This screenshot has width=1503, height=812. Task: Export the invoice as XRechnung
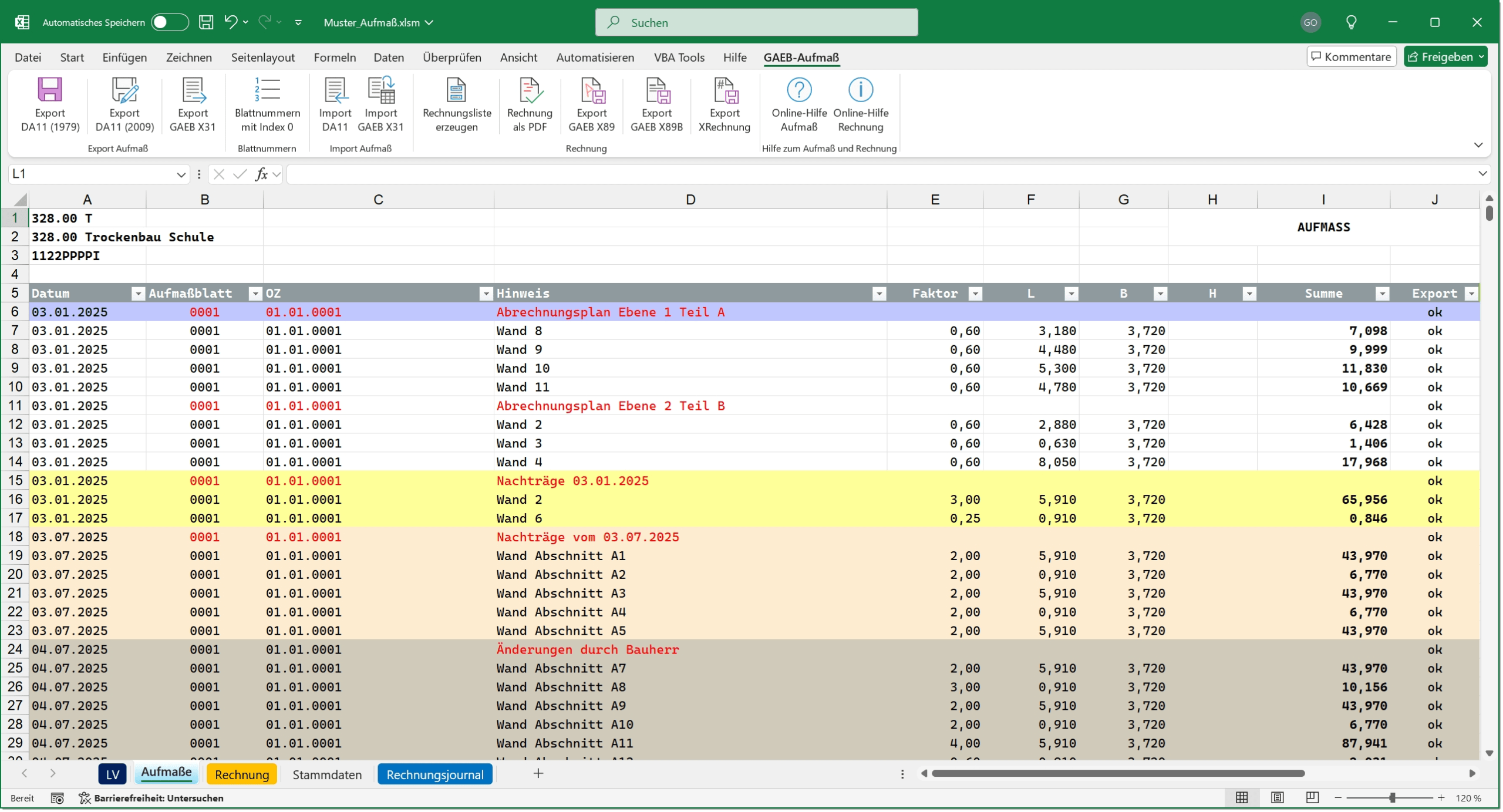tap(724, 105)
